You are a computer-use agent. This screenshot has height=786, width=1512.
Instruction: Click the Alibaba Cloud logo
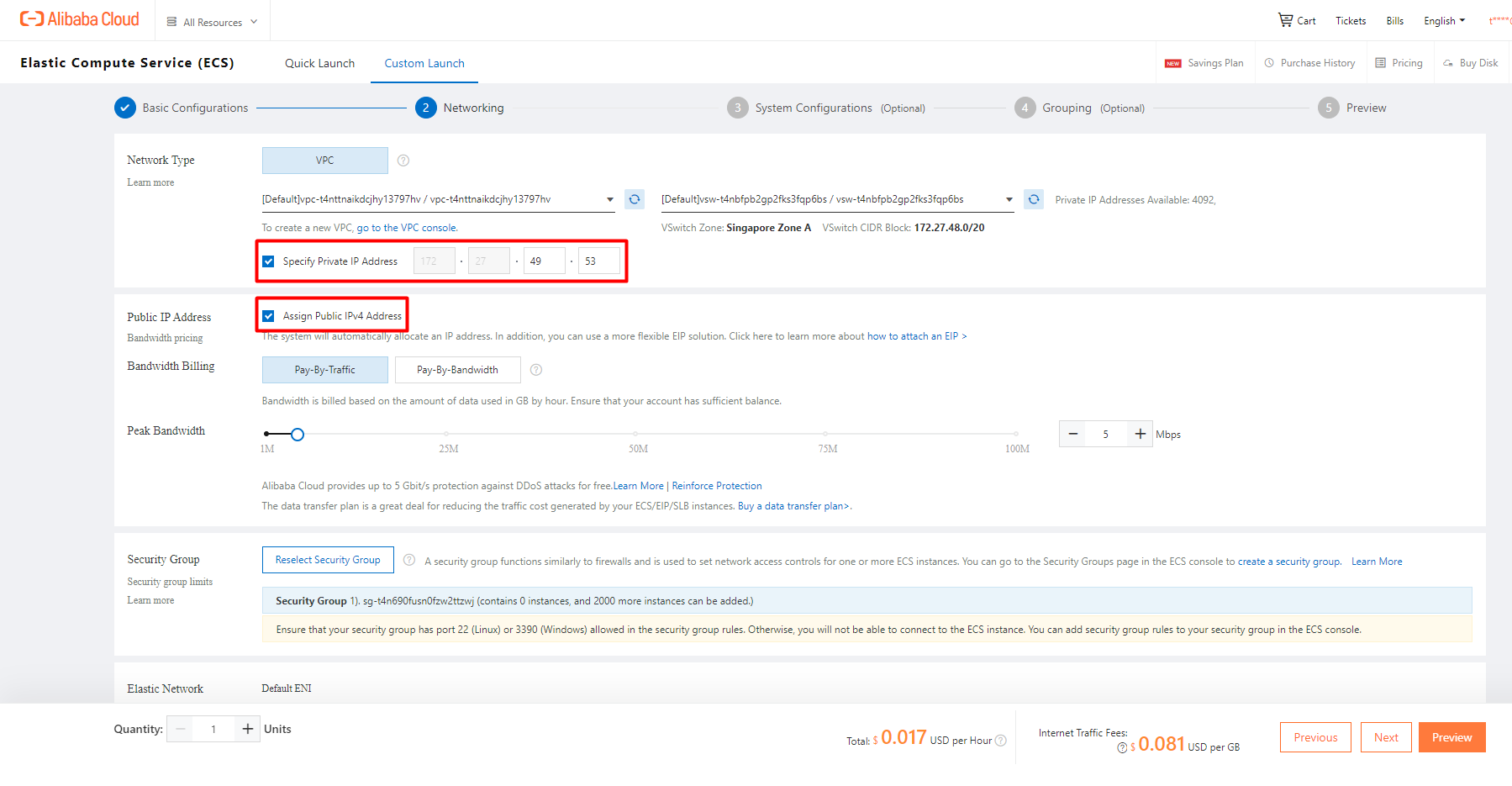pos(80,18)
